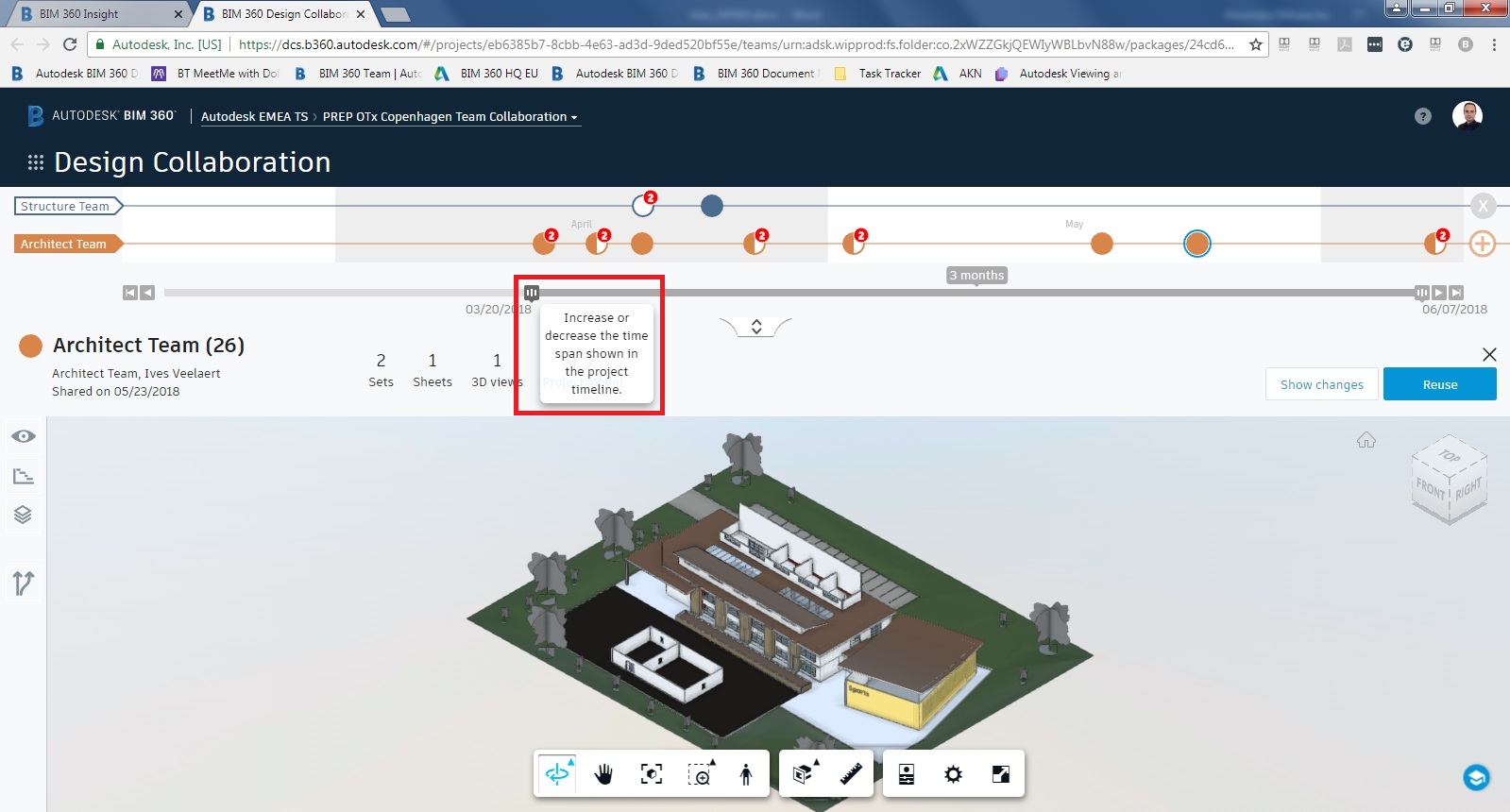Screen dimensions: 1510x812
Task: Open the module switcher grid icon
Action: pyautogui.click(x=36, y=162)
